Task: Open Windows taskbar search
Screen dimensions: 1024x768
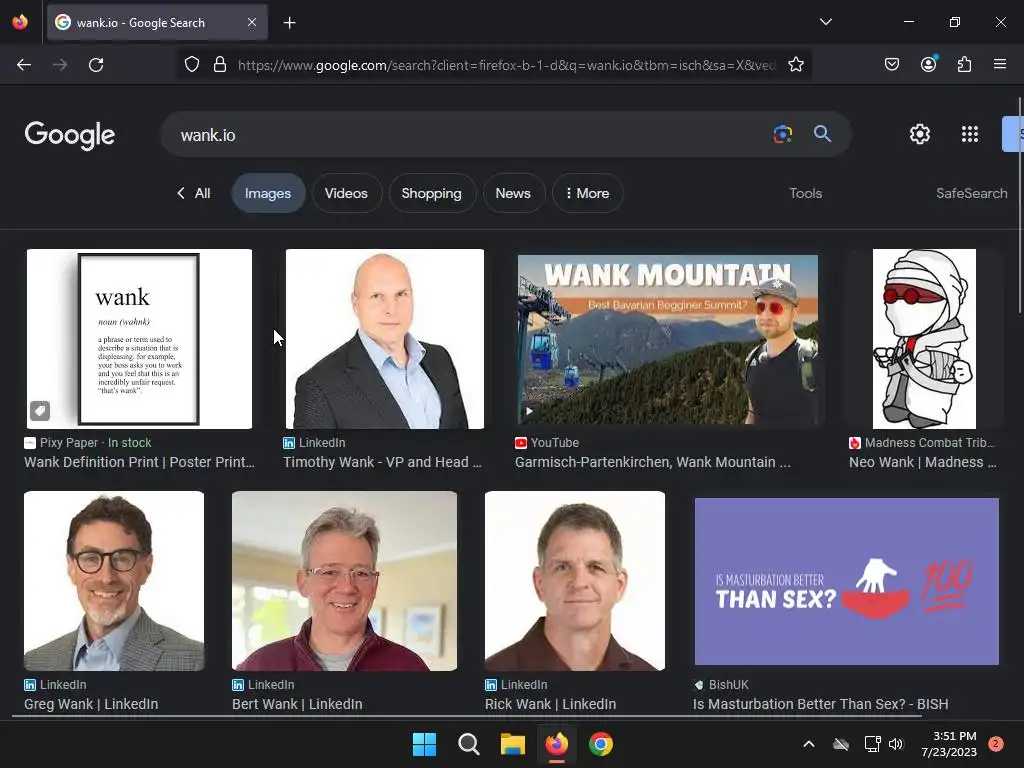Action: (468, 744)
